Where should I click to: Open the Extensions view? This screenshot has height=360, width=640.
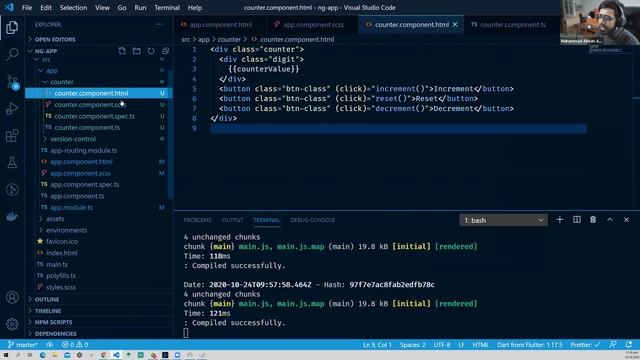coord(12,136)
